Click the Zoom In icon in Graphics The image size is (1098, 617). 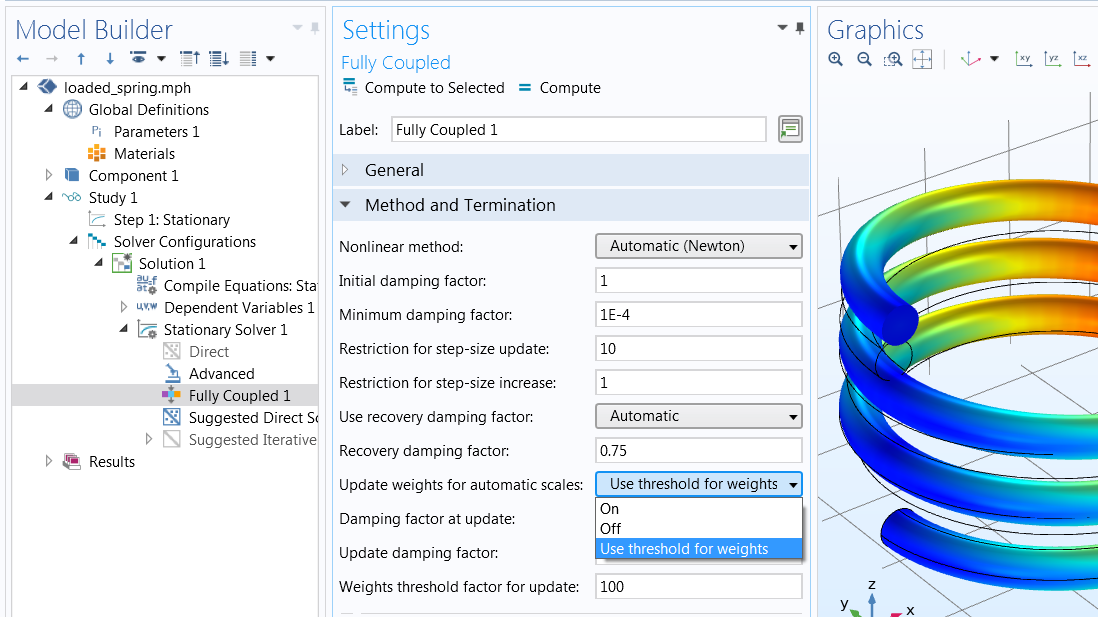click(x=836, y=60)
